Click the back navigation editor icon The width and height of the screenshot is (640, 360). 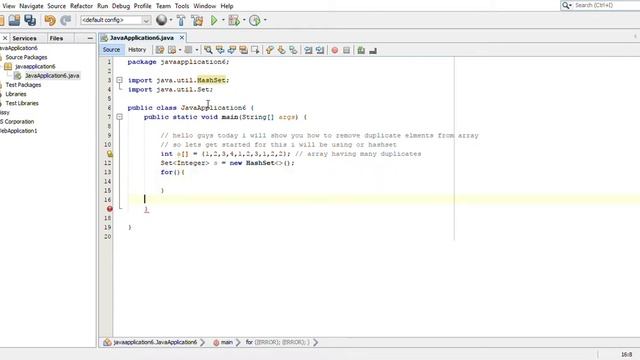pyautogui.click(x=172, y=50)
